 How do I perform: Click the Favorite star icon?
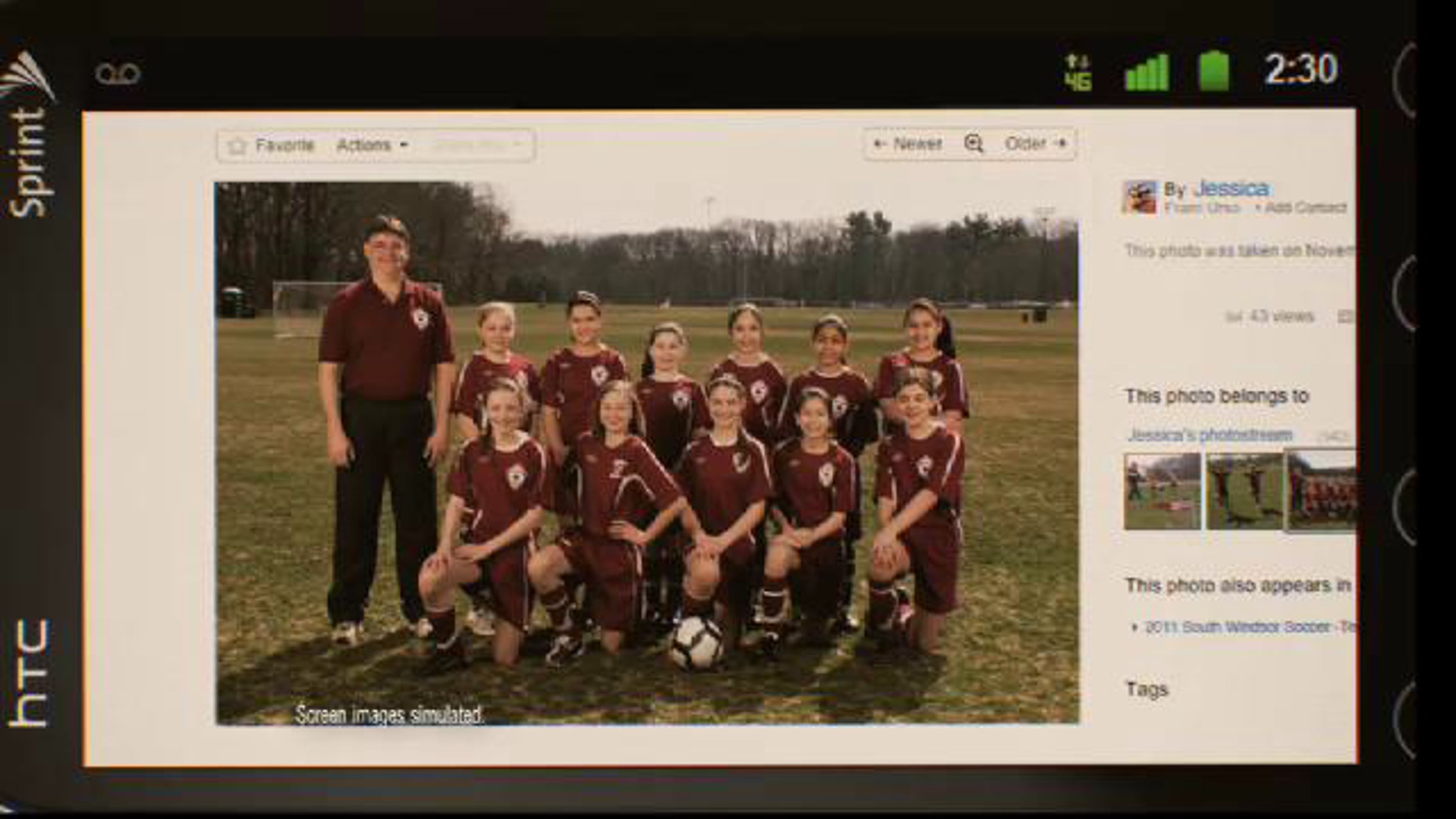coord(237,146)
